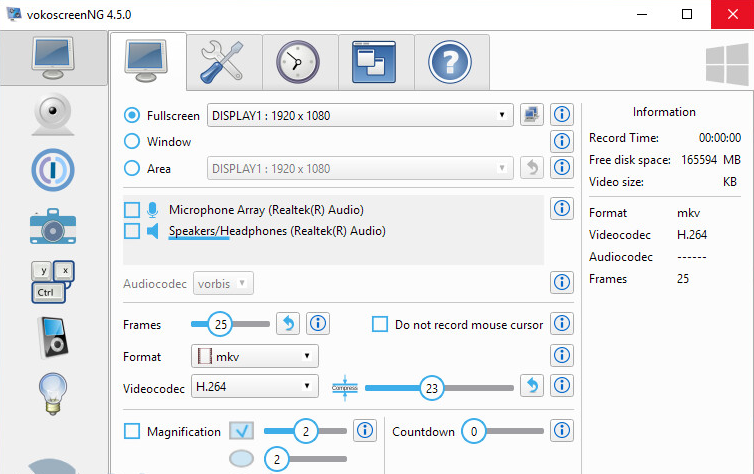Image resolution: width=754 pixels, height=474 pixels.
Task: Click the info button in Format row
Action: coord(562,355)
